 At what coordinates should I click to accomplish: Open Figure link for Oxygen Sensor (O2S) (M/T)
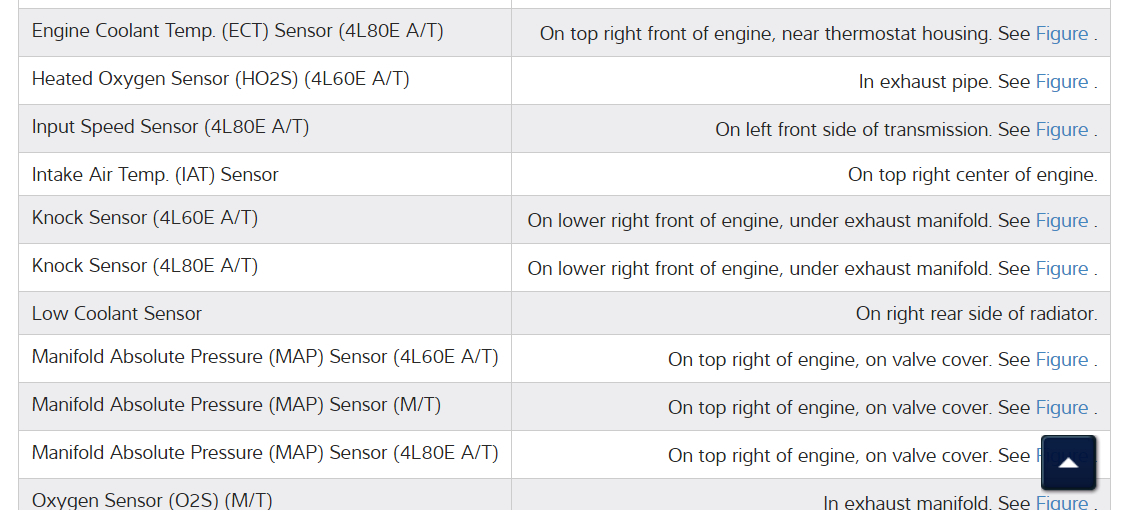pos(1061,503)
